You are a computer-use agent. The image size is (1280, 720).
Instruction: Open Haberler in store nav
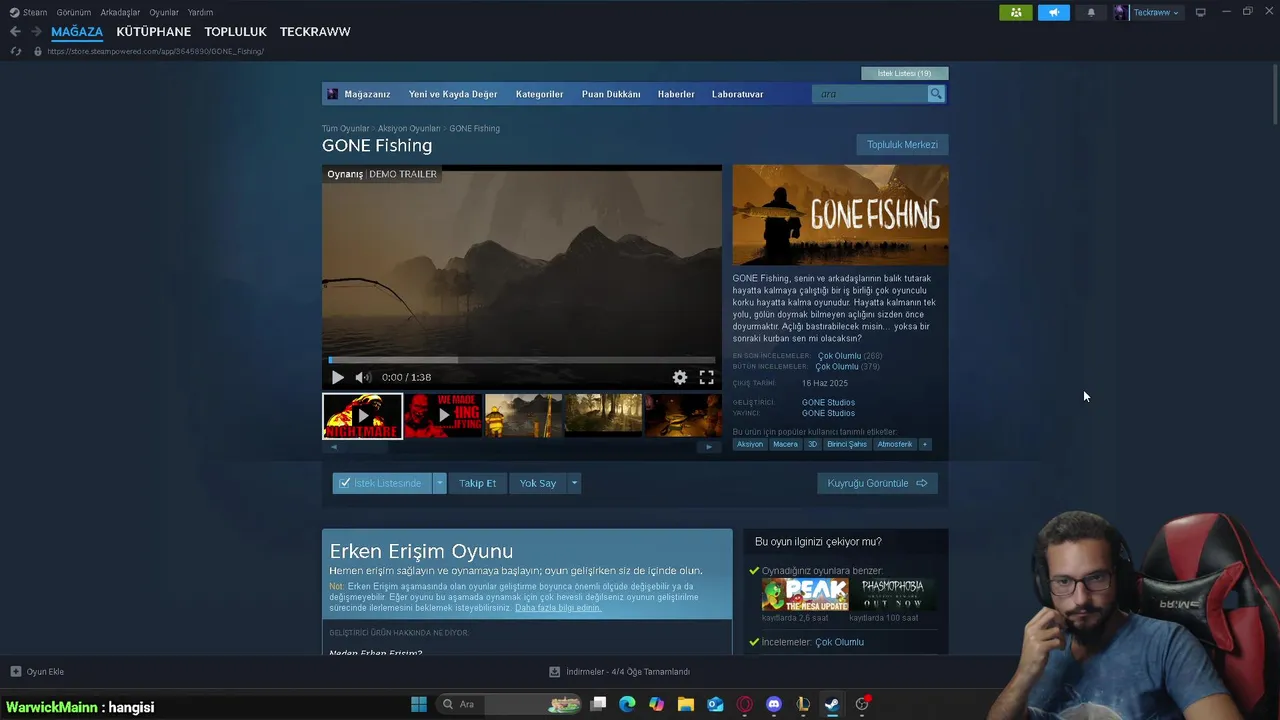676,94
